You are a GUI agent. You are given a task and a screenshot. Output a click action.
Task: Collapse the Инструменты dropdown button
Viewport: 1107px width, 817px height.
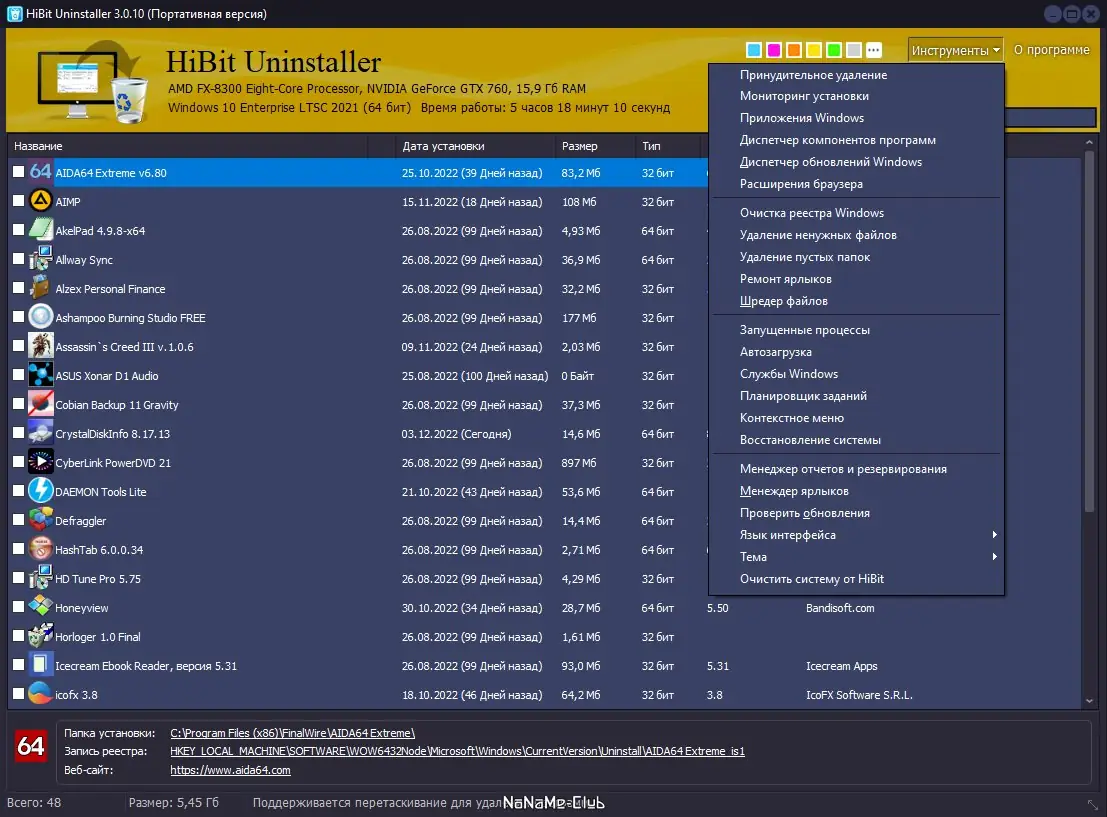click(955, 50)
